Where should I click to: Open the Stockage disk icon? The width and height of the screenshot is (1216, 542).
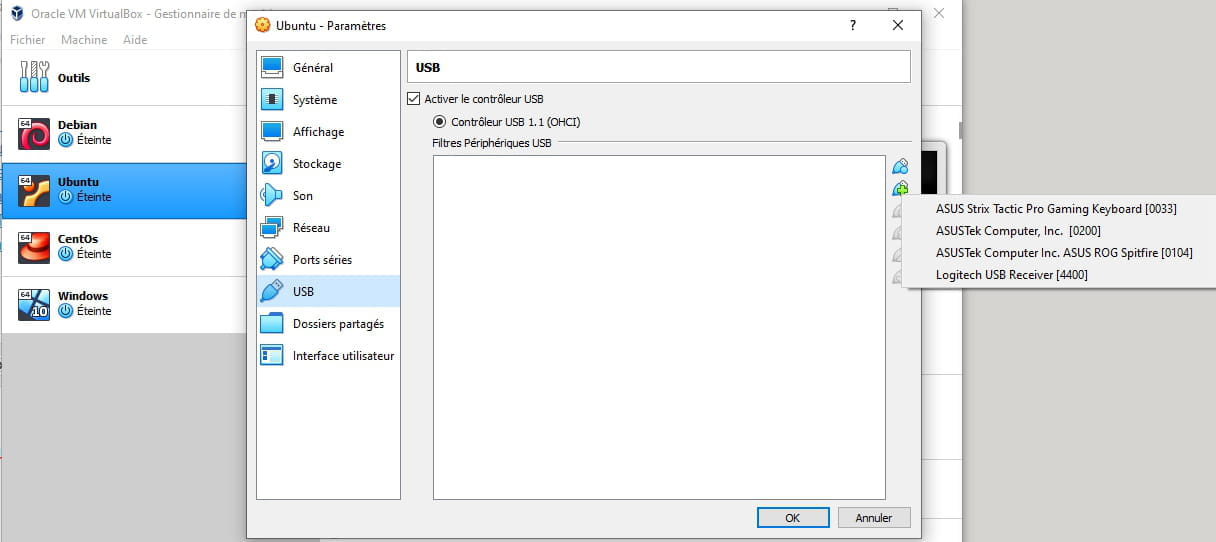(272, 164)
